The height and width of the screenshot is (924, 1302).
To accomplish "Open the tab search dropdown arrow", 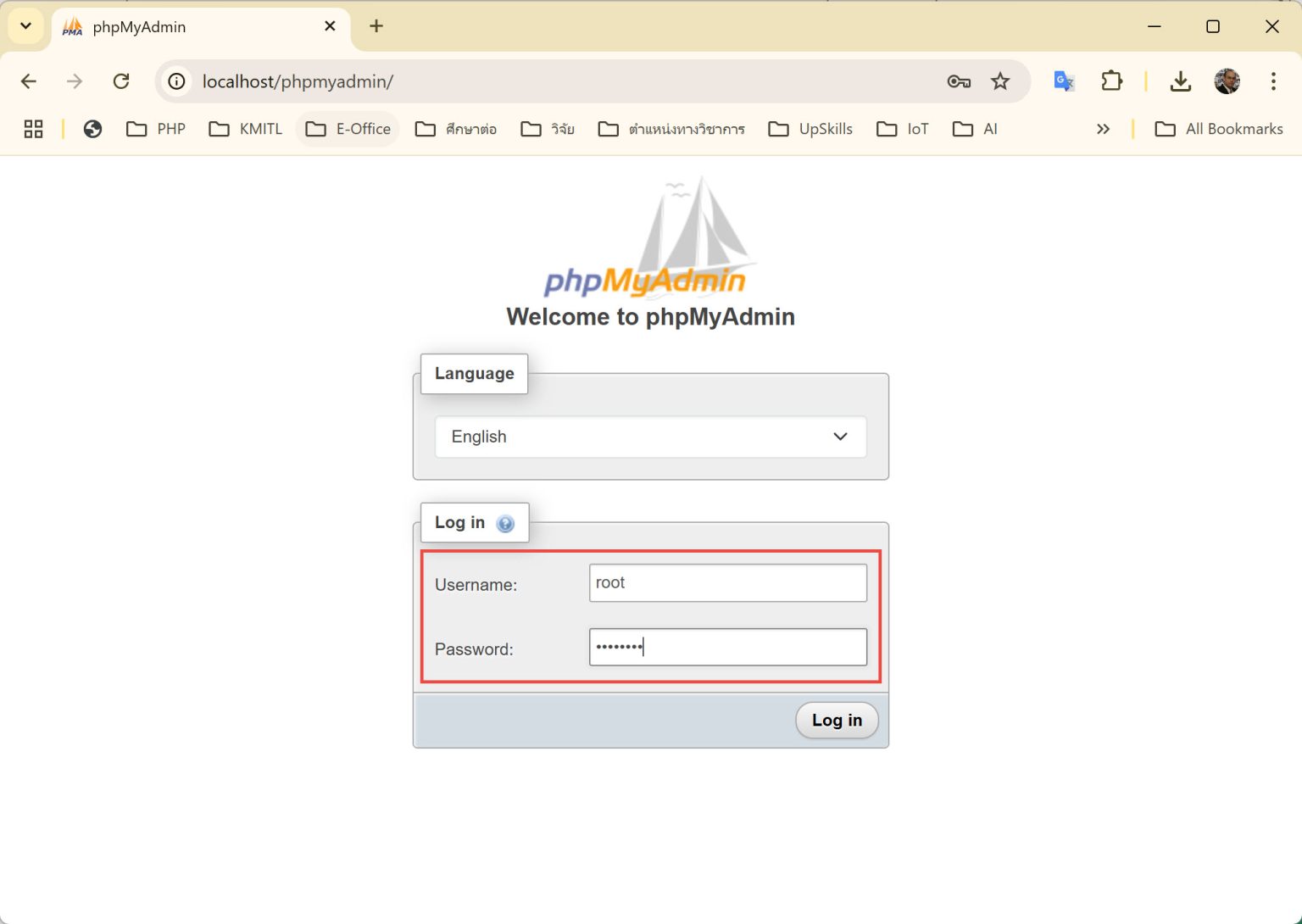I will [25, 25].
